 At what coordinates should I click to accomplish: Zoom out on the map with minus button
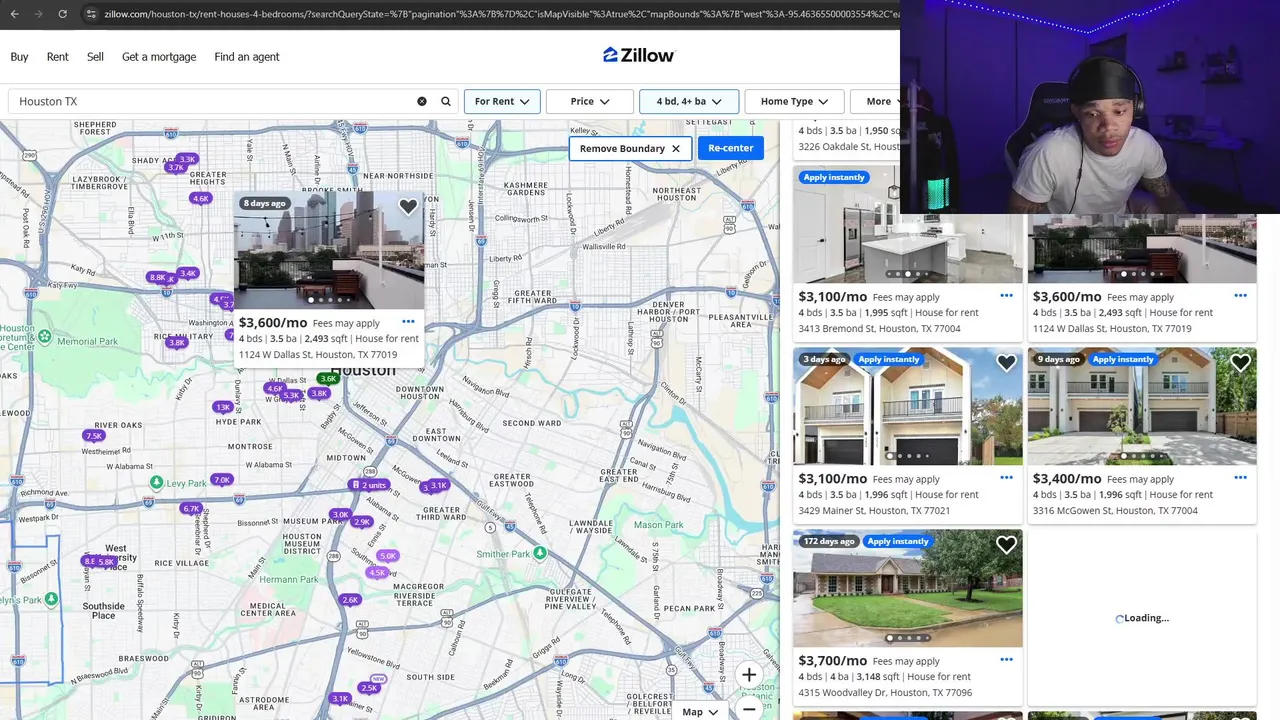point(749,709)
